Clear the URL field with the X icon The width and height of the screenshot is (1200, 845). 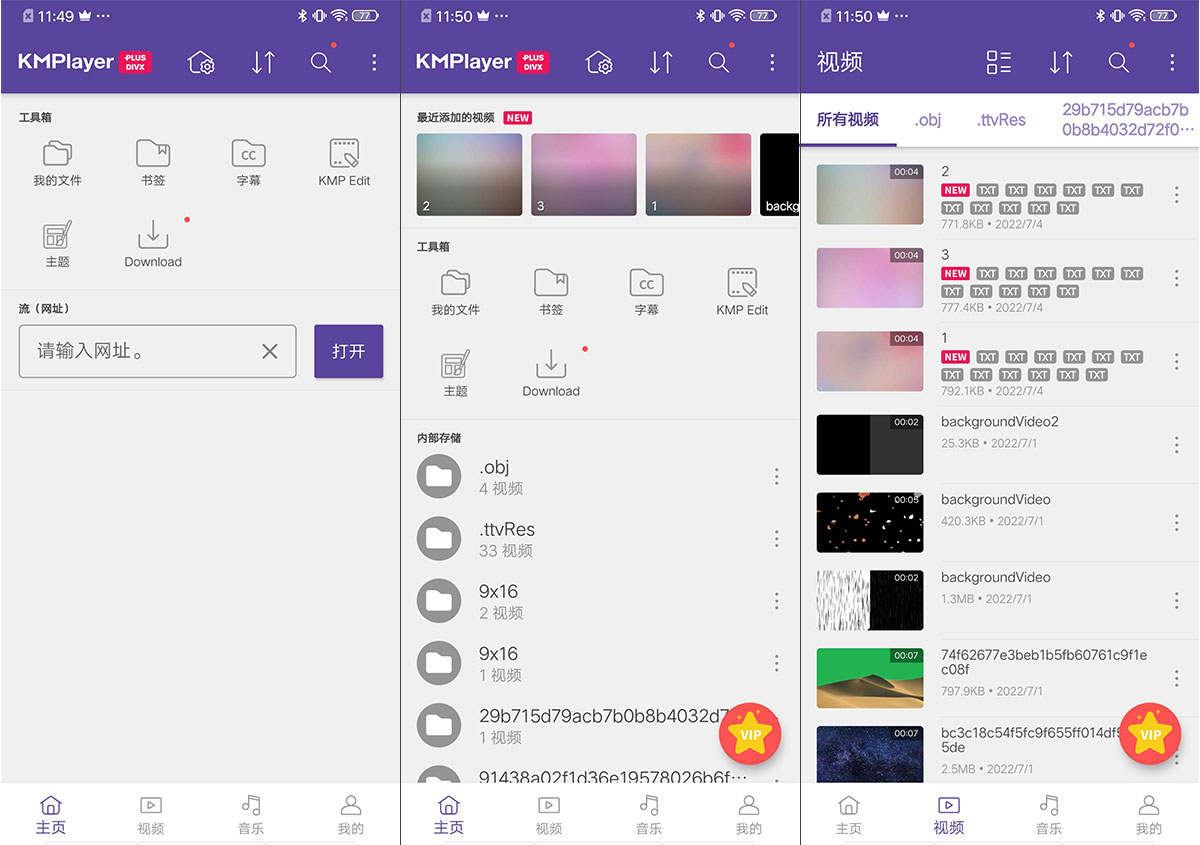click(x=270, y=351)
